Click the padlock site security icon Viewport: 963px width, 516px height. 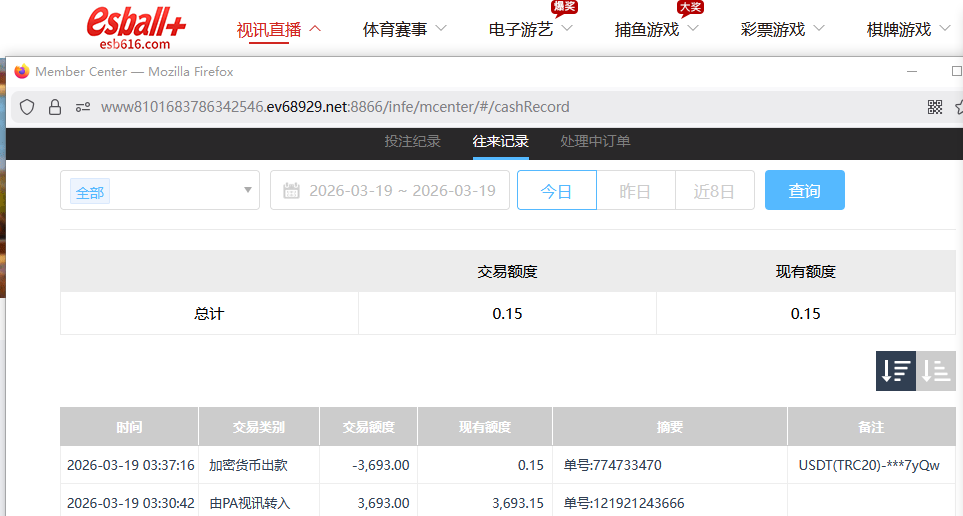click(55, 107)
